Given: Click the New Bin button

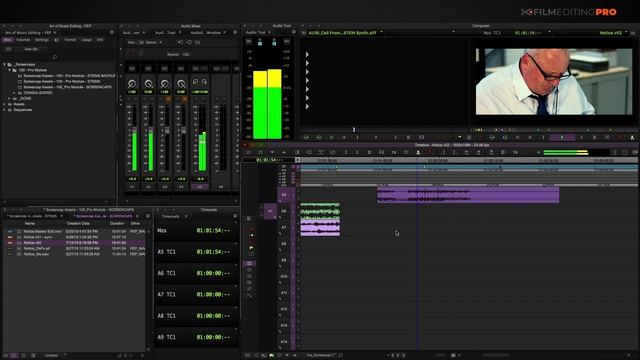Looking at the screenshot, I should pos(31,49).
